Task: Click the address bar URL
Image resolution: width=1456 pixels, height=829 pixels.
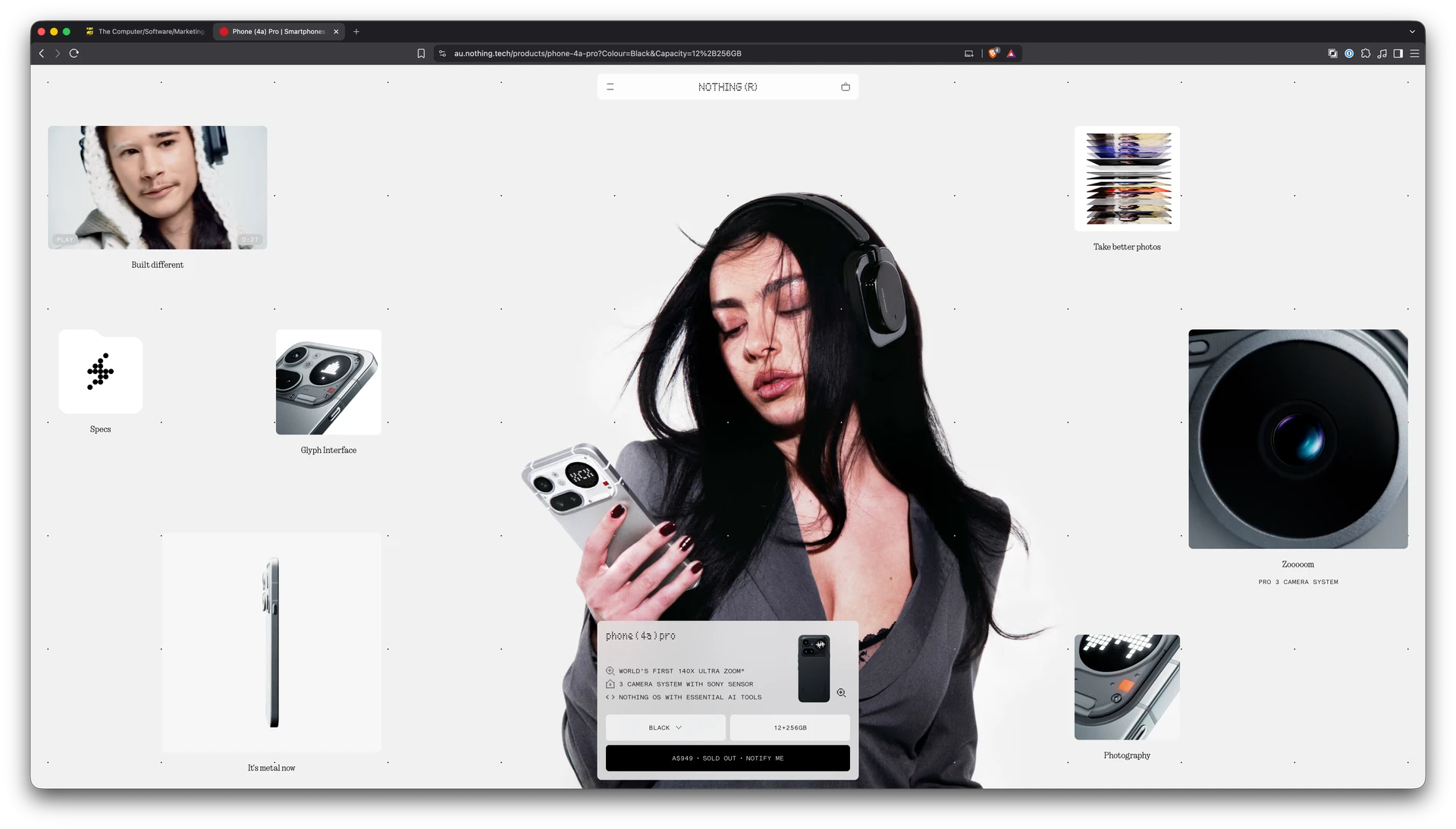Action: (x=598, y=53)
